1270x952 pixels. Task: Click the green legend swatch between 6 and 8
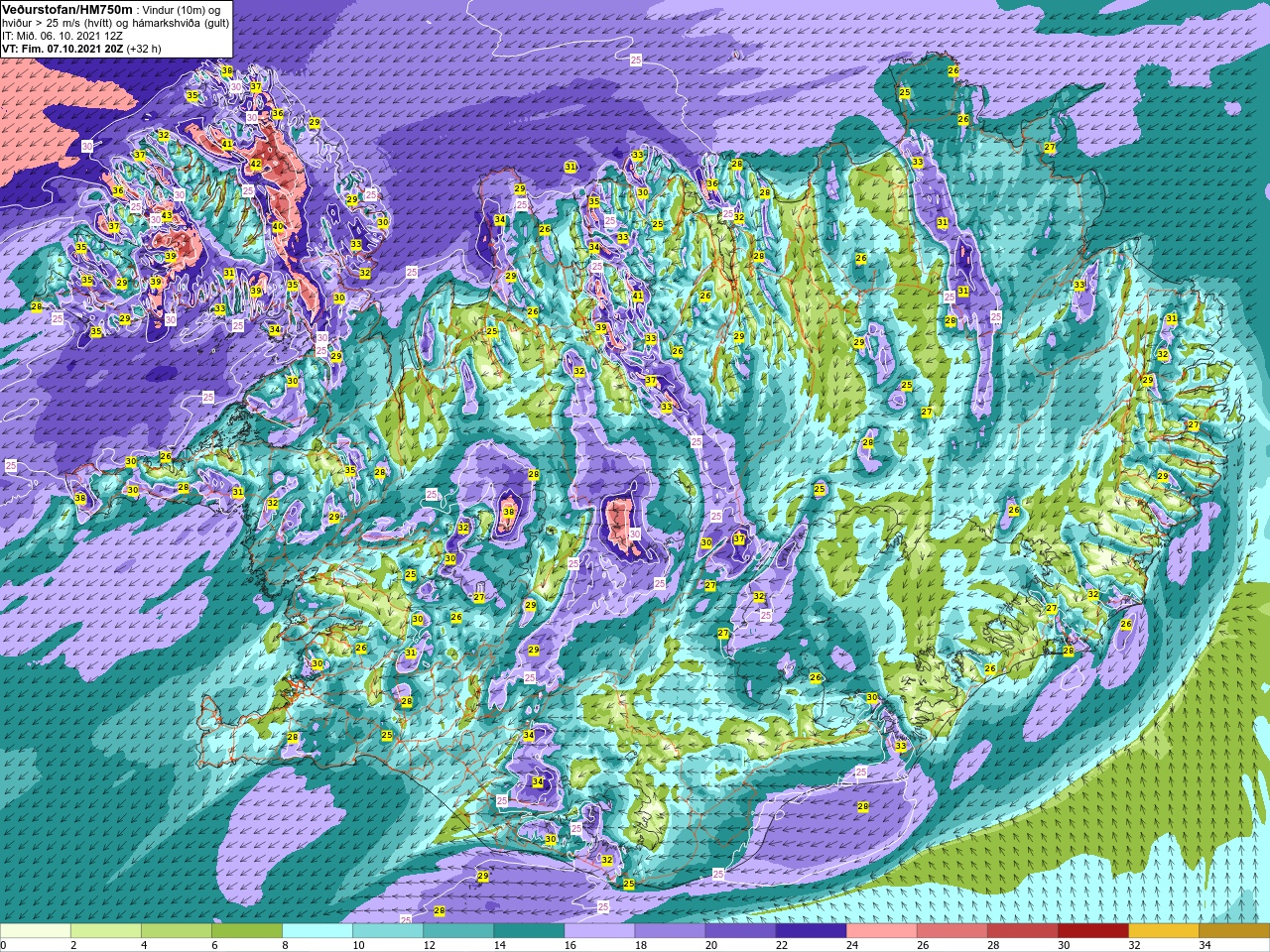tap(247, 931)
